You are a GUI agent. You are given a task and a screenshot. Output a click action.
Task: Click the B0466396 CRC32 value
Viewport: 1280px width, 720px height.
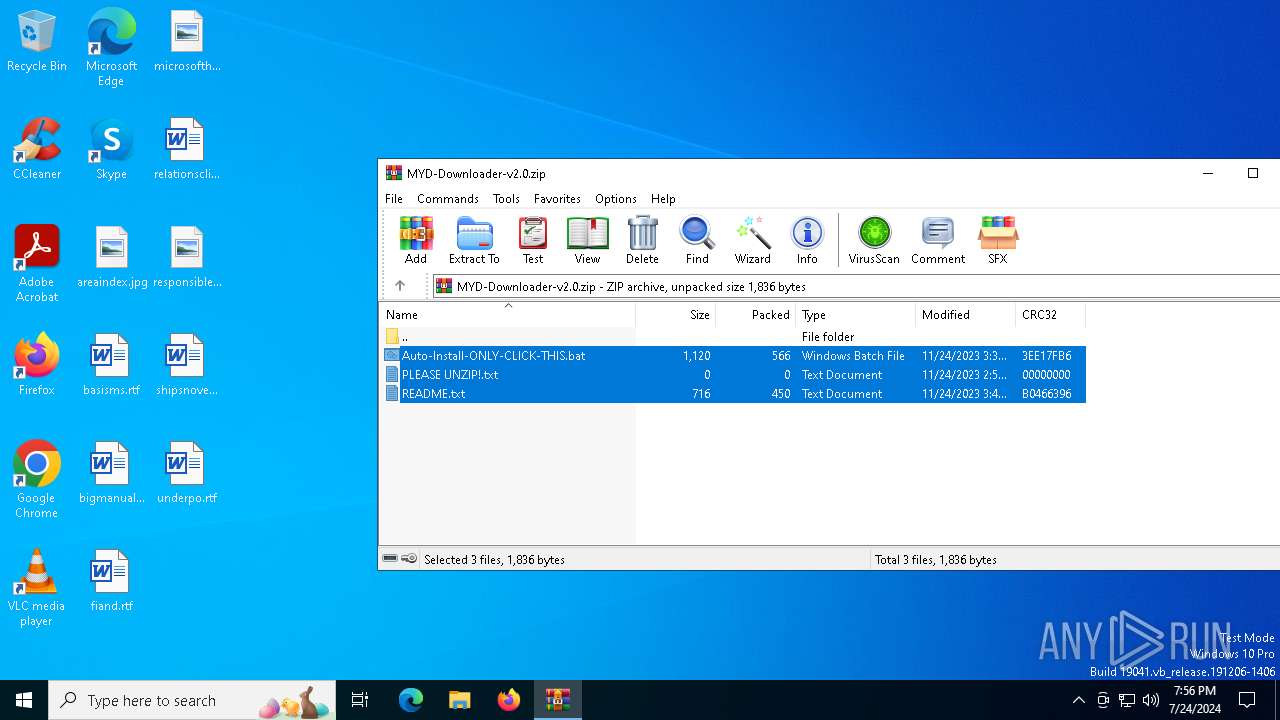click(1046, 394)
